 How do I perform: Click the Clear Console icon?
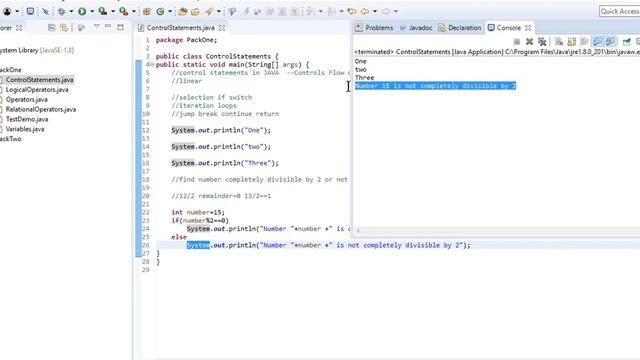tap(559, 41)
